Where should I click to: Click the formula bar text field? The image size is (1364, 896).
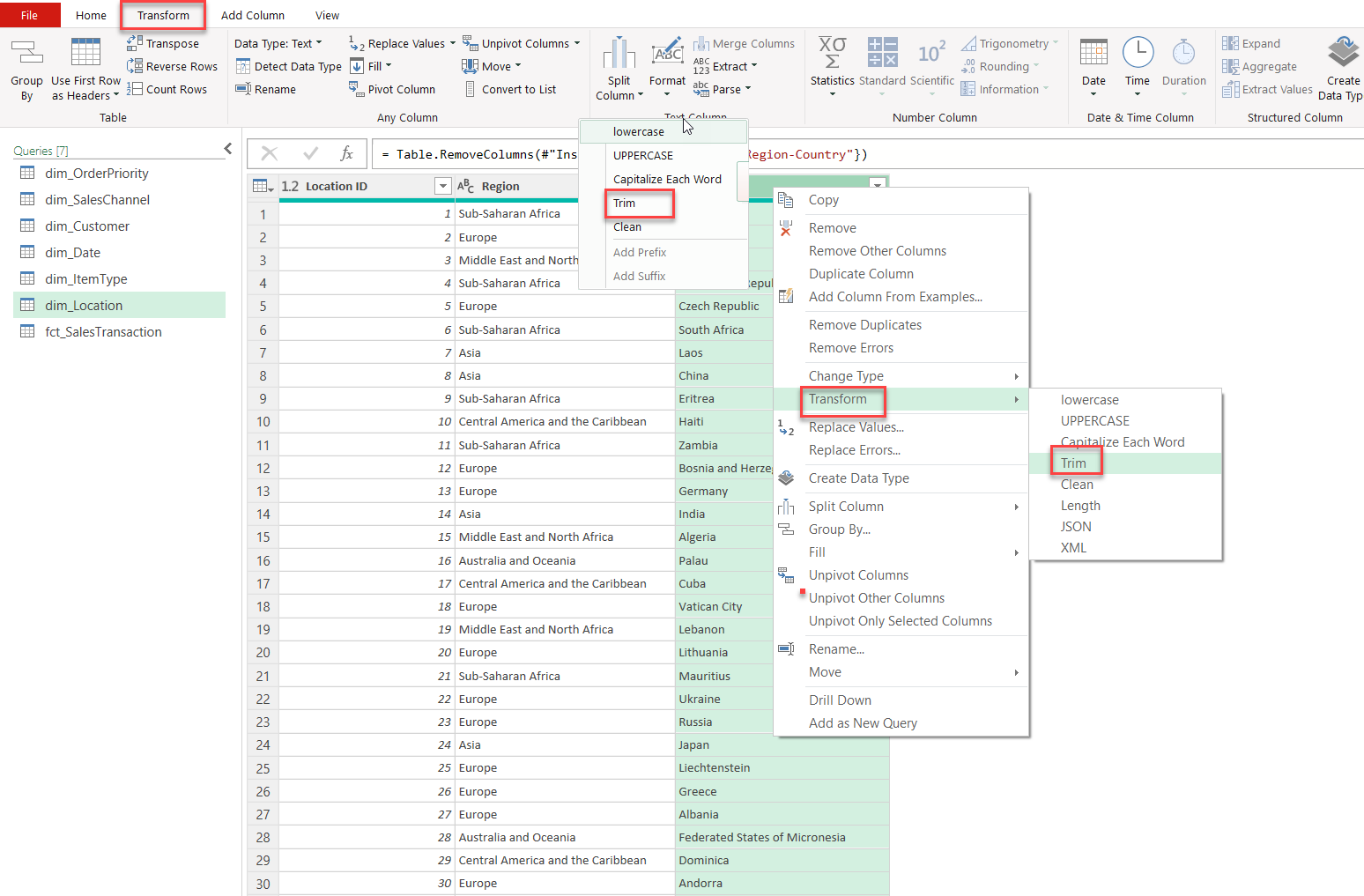868,154
